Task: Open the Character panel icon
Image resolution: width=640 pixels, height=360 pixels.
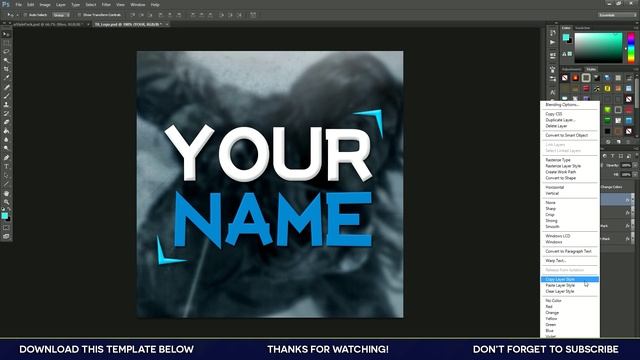Action: (x=553, y=92)
